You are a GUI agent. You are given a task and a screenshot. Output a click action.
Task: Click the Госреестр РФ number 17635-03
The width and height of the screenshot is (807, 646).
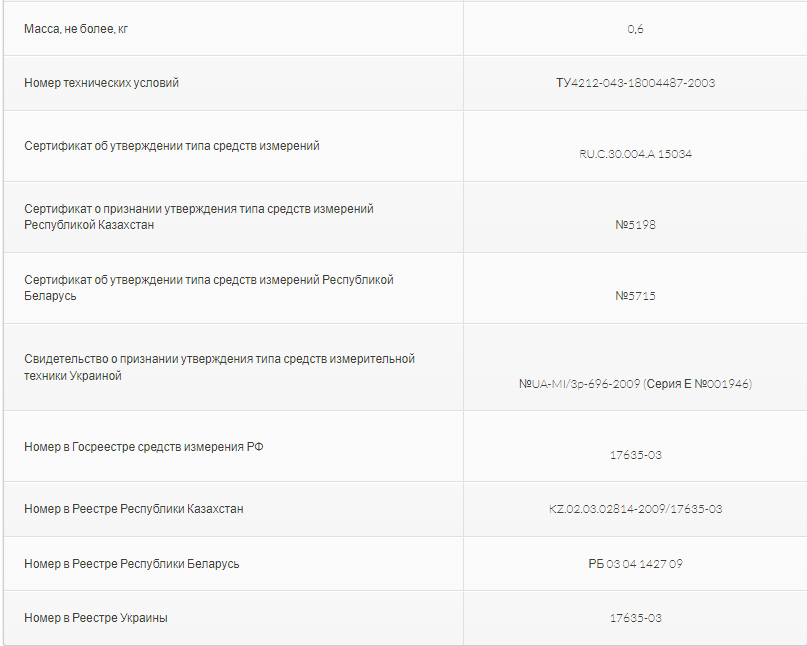coord(635,455)
